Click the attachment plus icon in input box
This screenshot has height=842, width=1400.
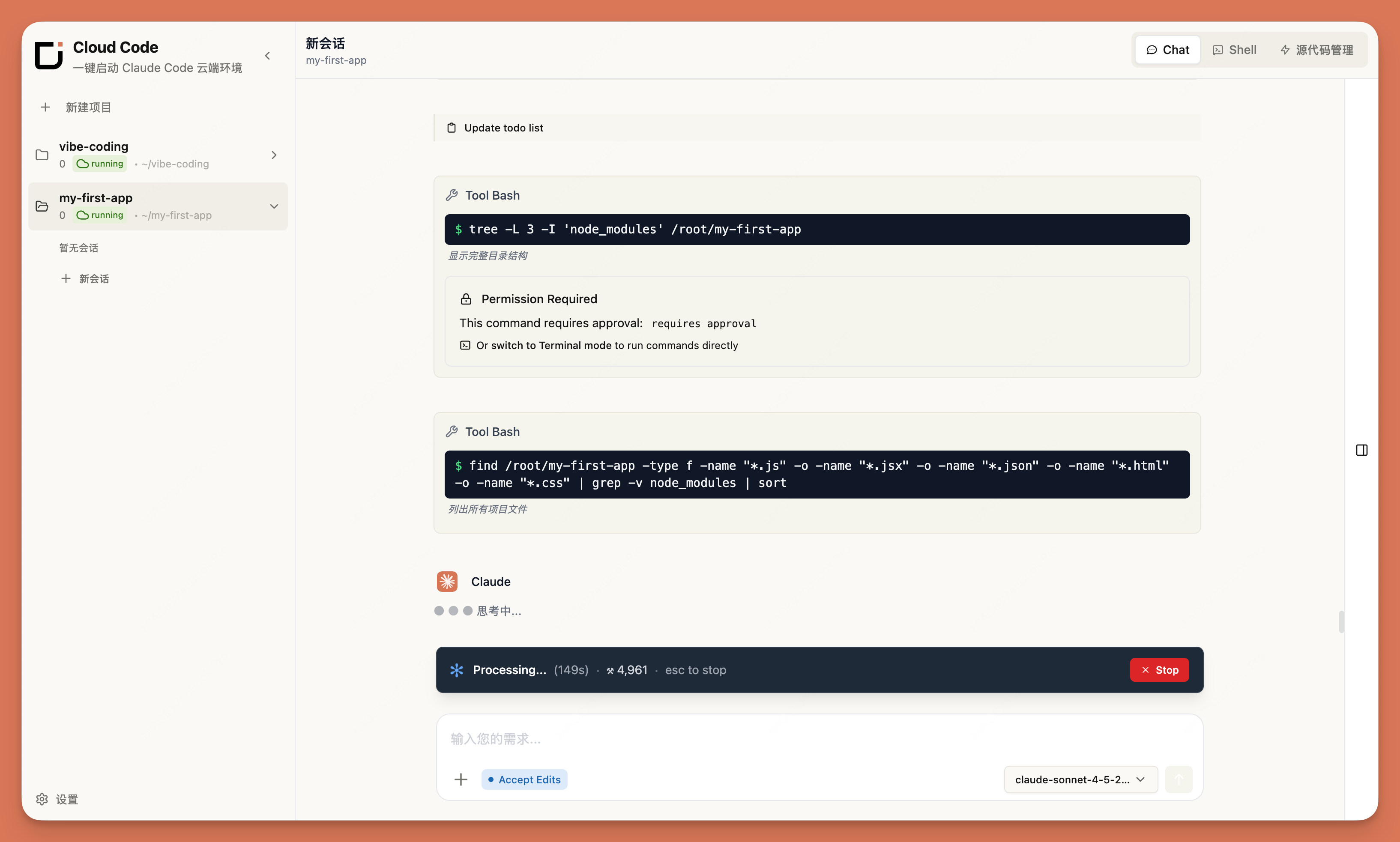coord(461,779)
